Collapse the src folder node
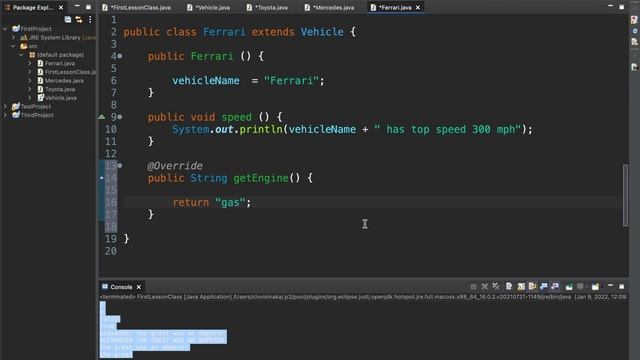This screenshot has width=640, height=360. 13,46
